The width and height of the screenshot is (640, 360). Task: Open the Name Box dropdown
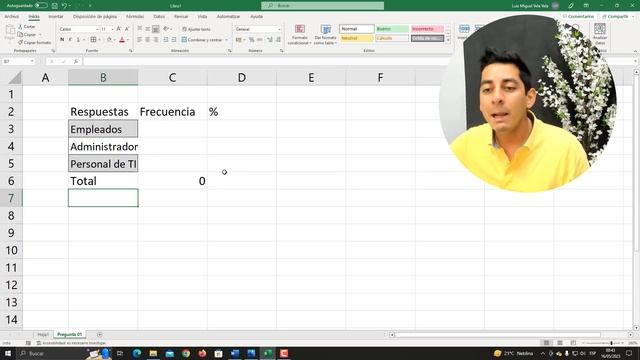click(x=31, y=61)
